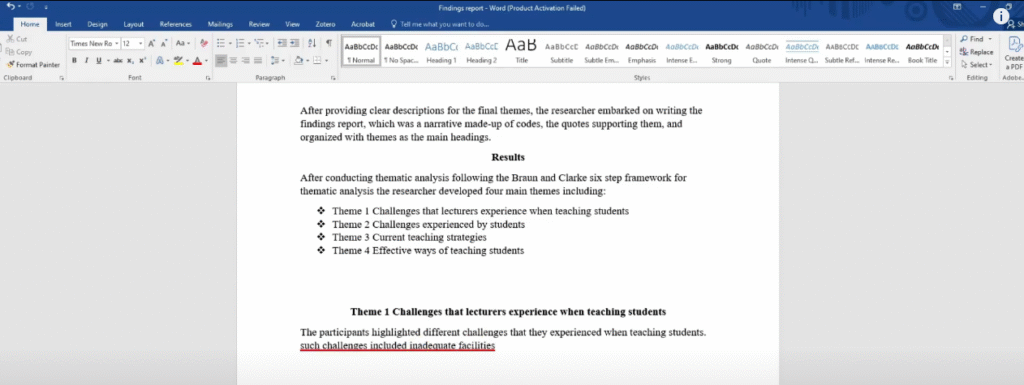Screen dimensions: 1024x385
Task: Activate the Format Painter
Action: pyautogui.click(x=33, y=65)
